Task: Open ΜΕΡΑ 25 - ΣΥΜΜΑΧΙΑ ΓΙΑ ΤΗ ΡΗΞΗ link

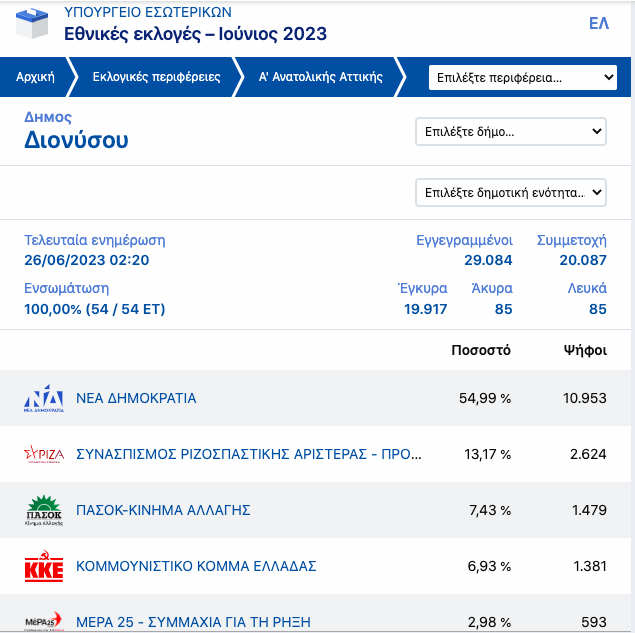Action: pyautogui.click(x=193, y=622)
